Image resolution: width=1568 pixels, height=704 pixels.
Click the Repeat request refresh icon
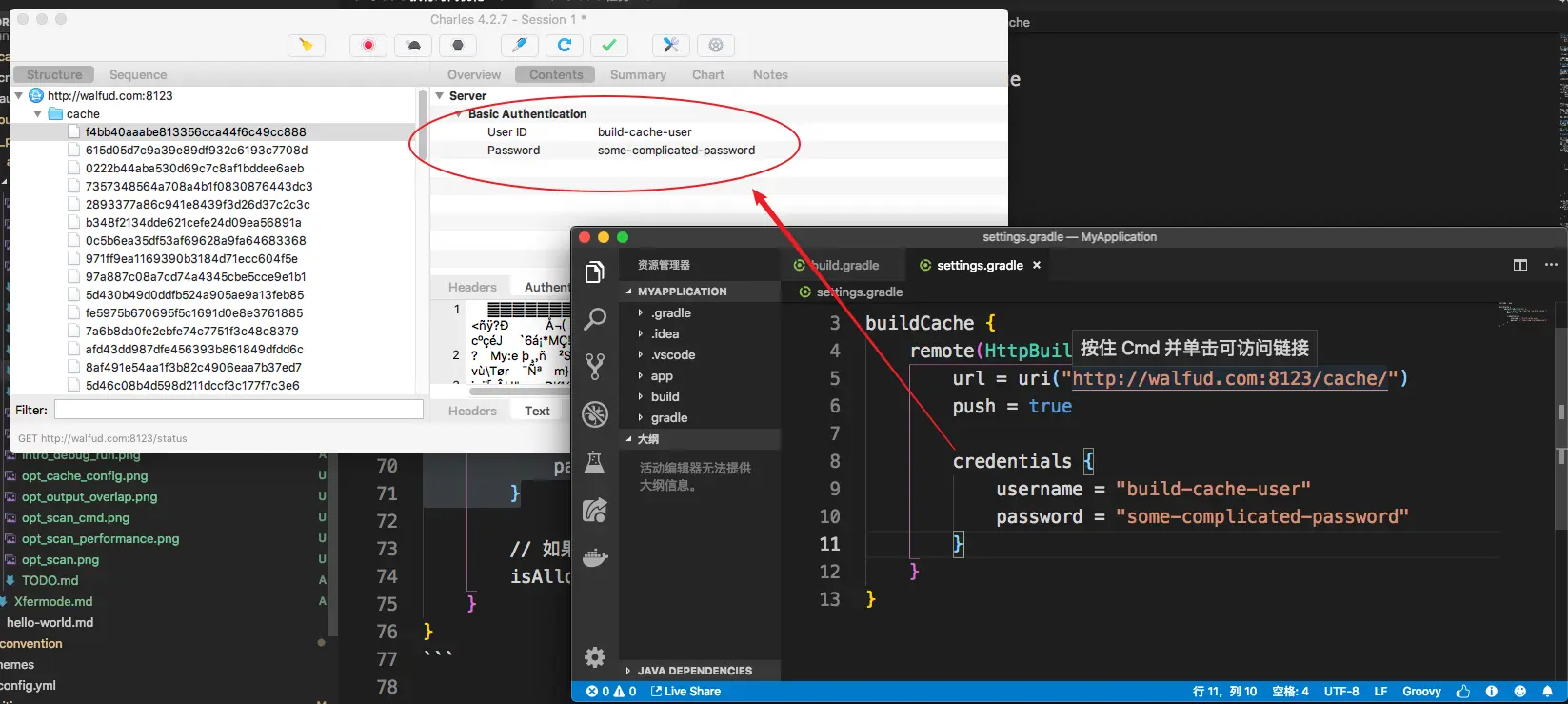[564, 45]
